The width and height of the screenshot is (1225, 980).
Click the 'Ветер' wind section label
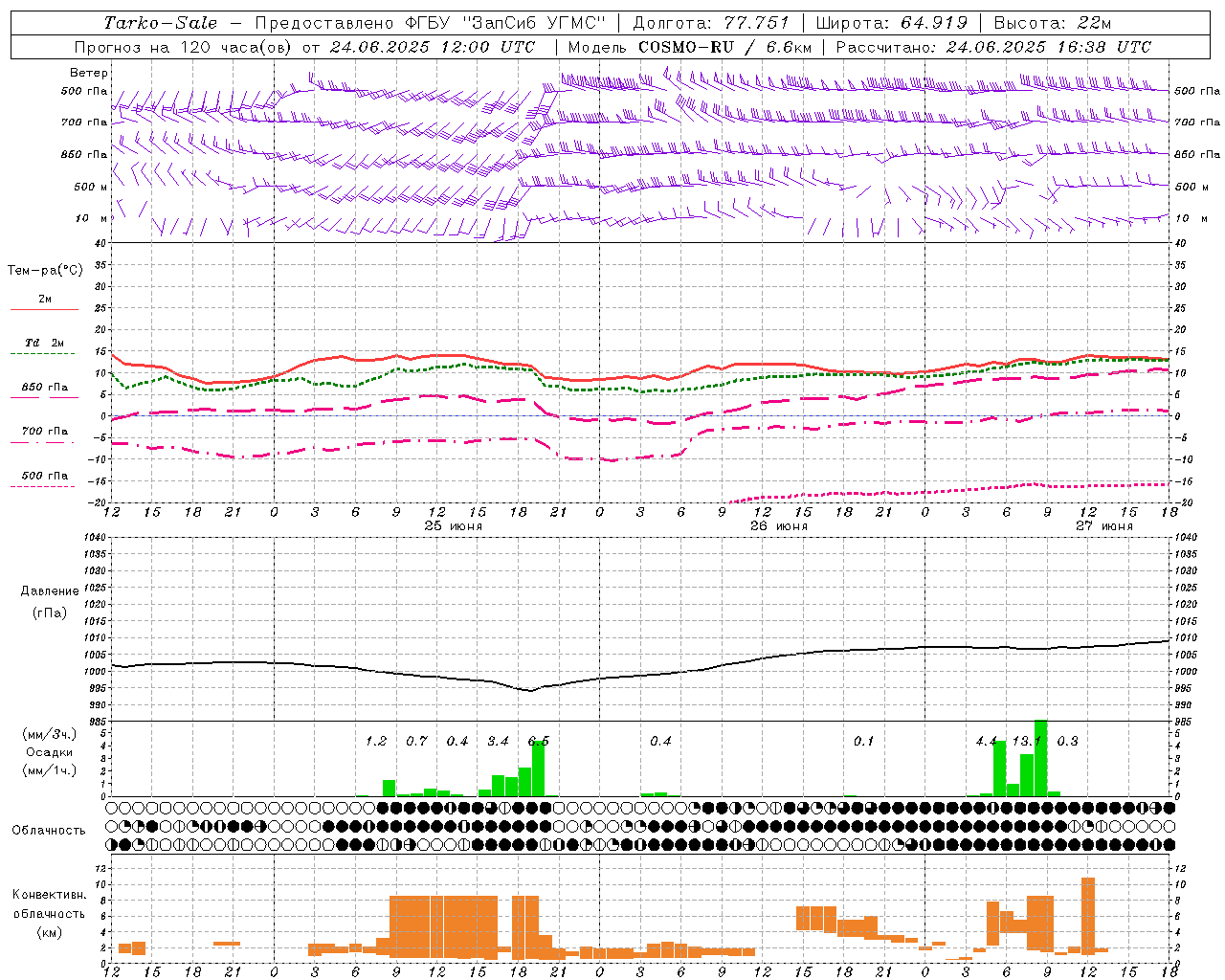[89, 73]
